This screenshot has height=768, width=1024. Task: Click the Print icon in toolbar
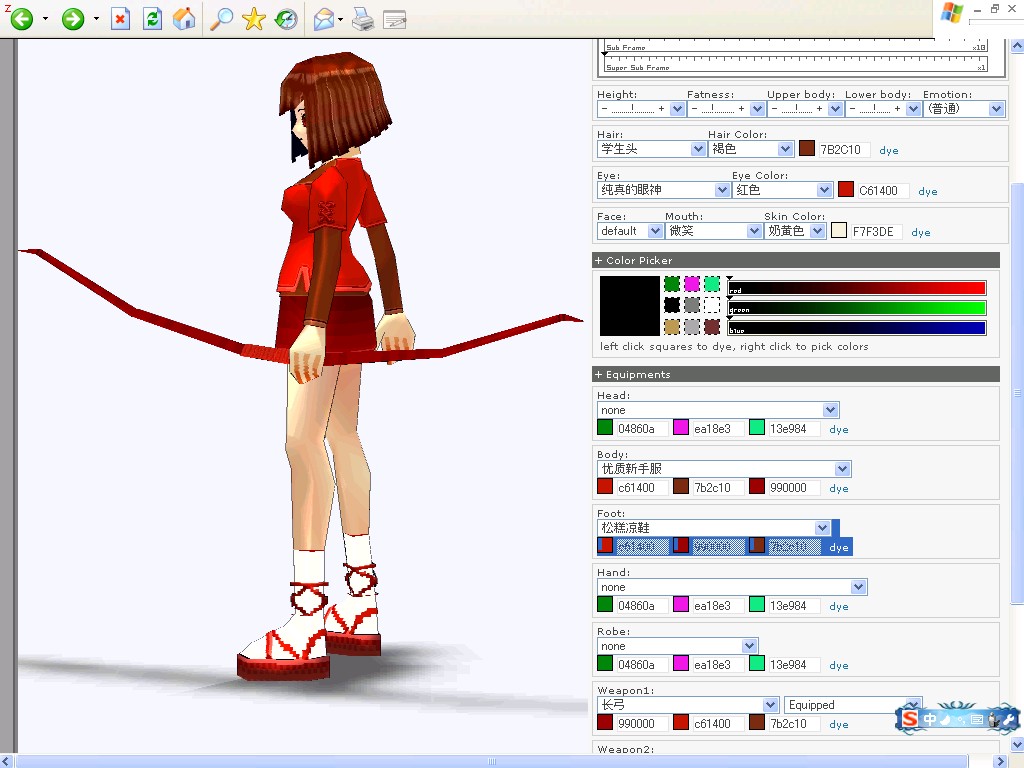pos(363,19)
